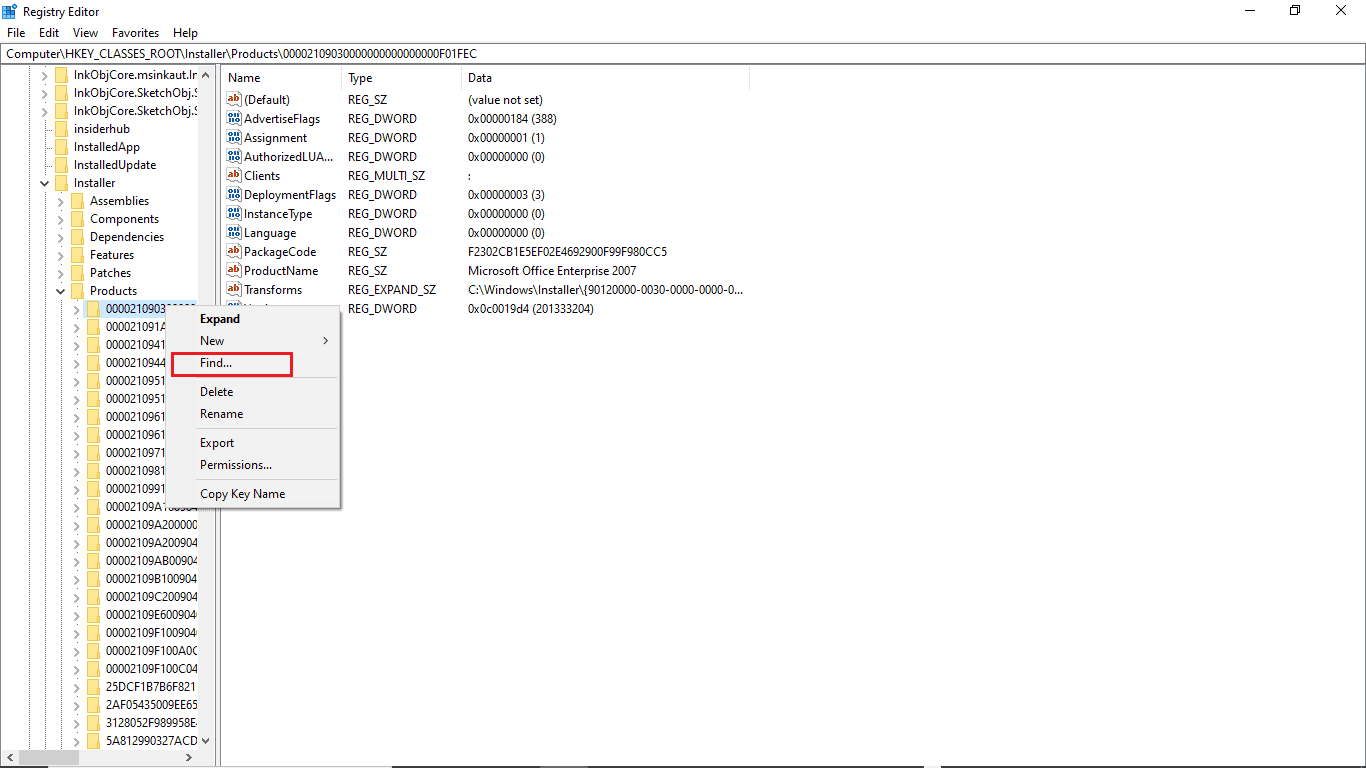Click the Patches folder icon
The image size is (1366, 768).
(78, 273)
